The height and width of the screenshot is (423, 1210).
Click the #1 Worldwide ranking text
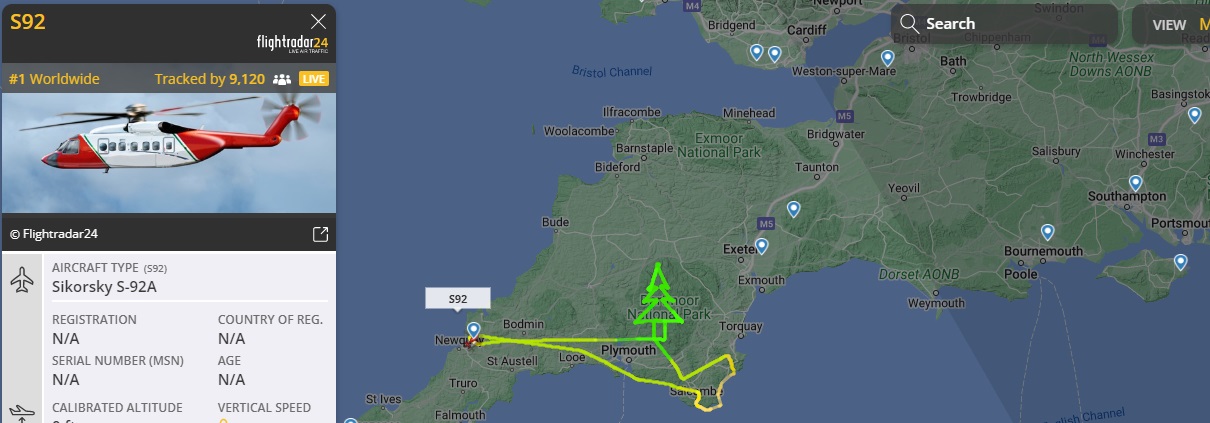54,79
